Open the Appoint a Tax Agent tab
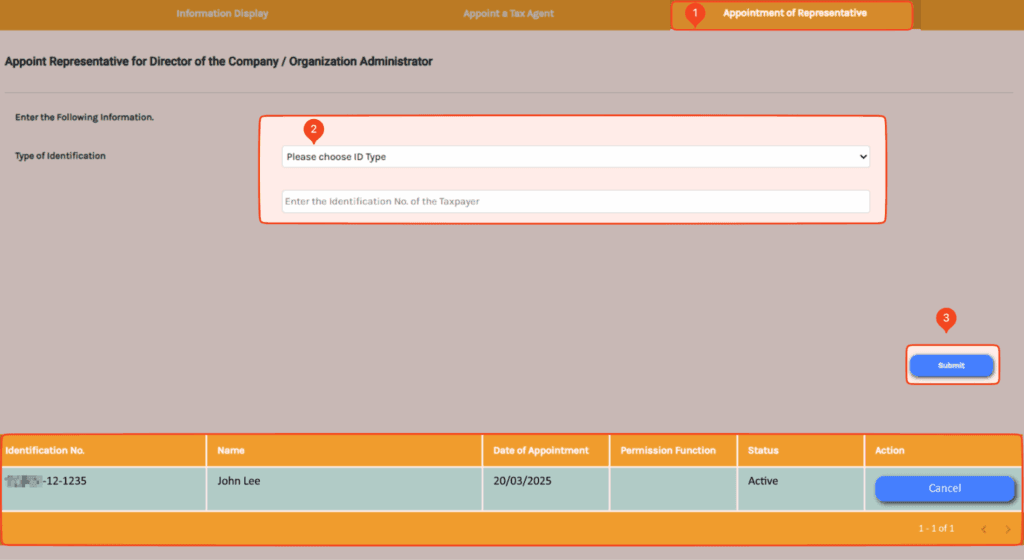 point(508,14)
